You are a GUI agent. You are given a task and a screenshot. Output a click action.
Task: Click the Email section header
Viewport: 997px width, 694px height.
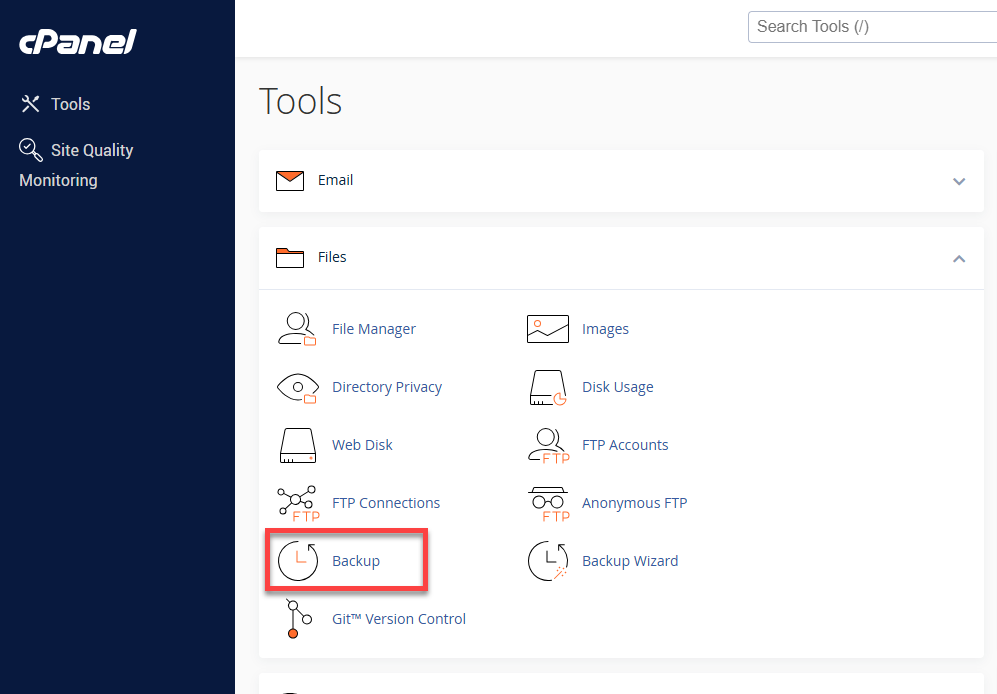tap(335, 180)
